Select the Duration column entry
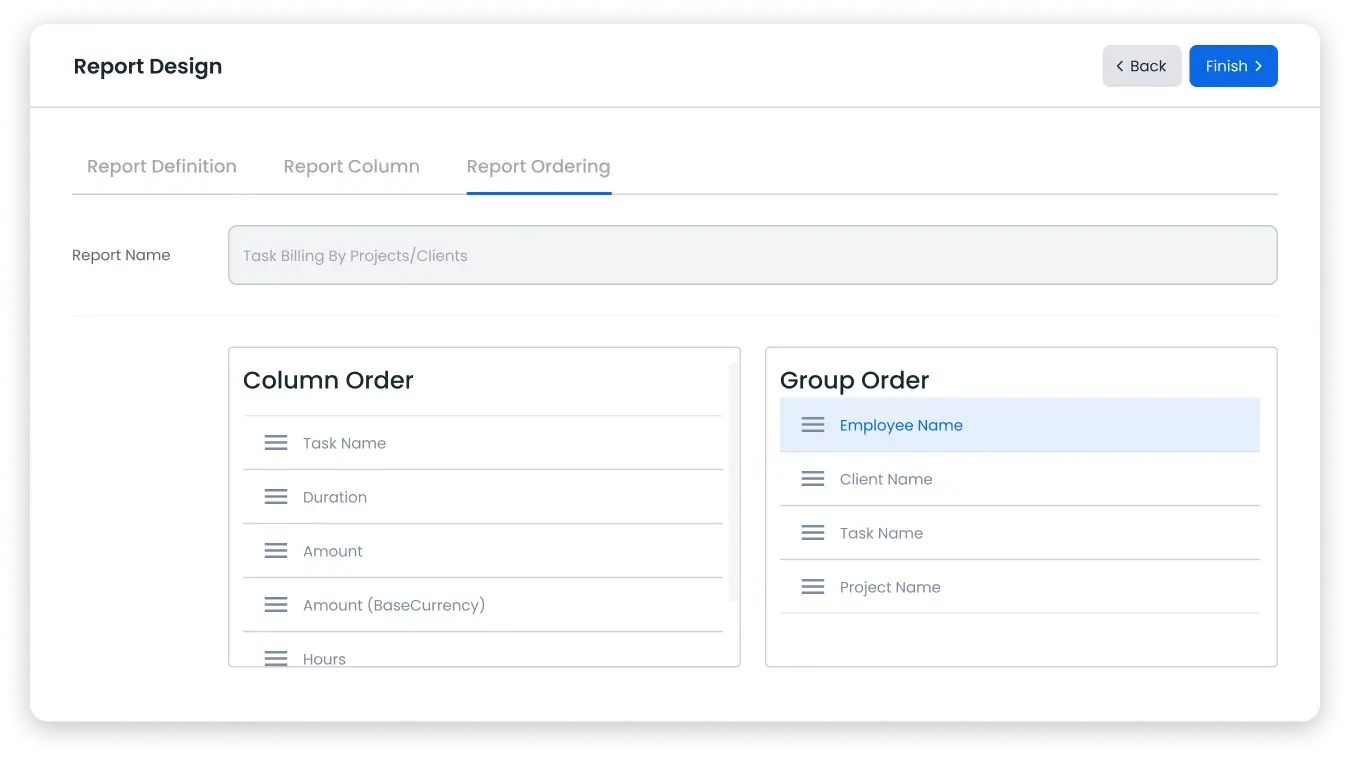This screenshot has width=1350, height=758. (x=483, y=497)
